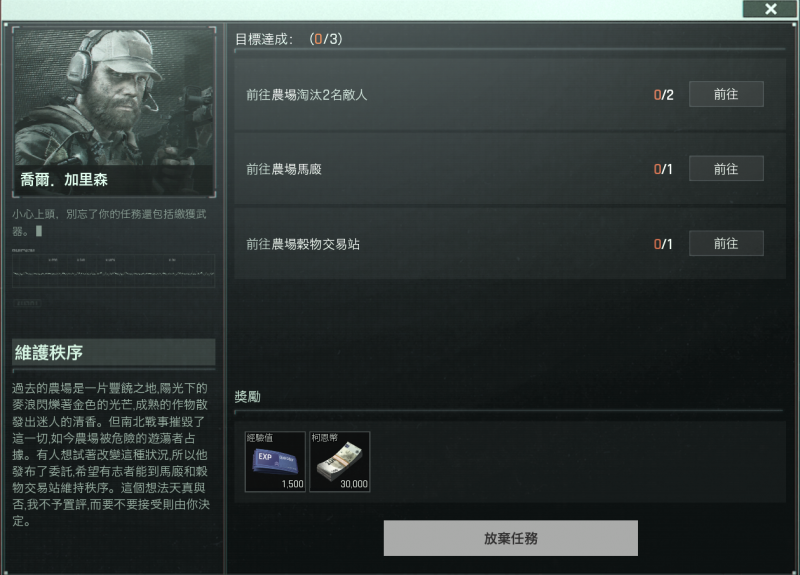Click the 0/1 counter for 穀物交易站

tap(663, 244)
